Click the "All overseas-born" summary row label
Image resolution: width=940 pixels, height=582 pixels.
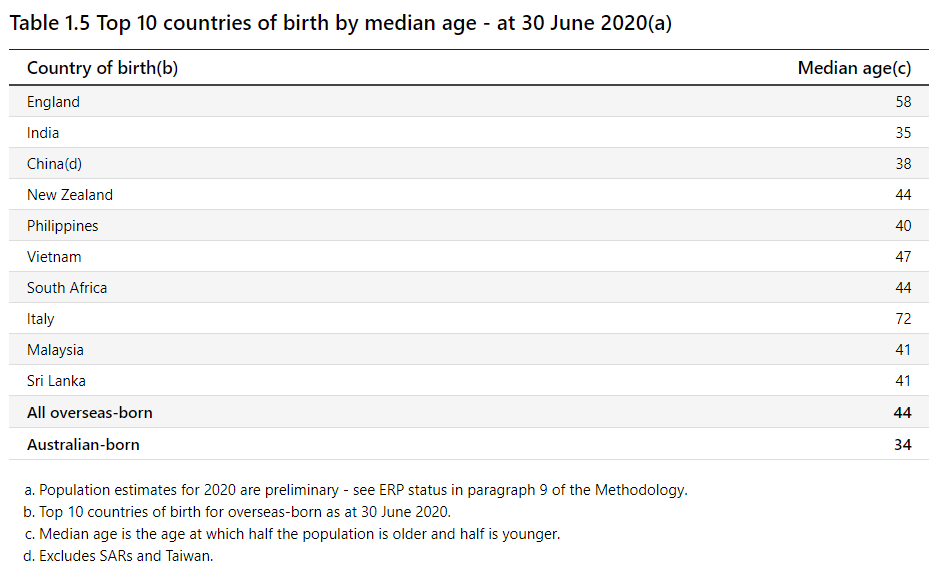pos(90,412)
